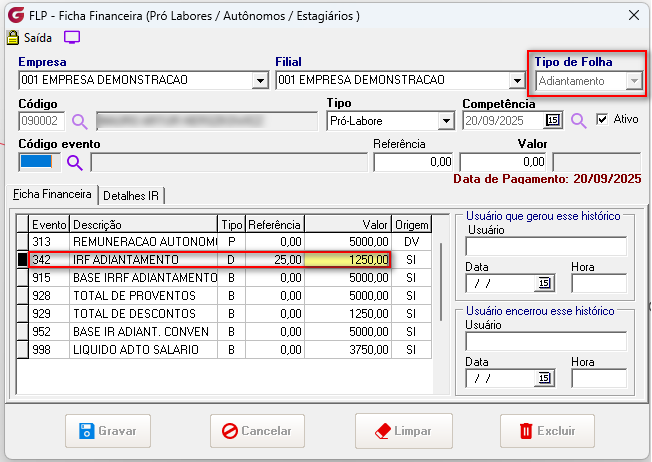This screenshot has height=462, width=652.
Task: Click the Referência input field
Action: click(x=413, y=162)
